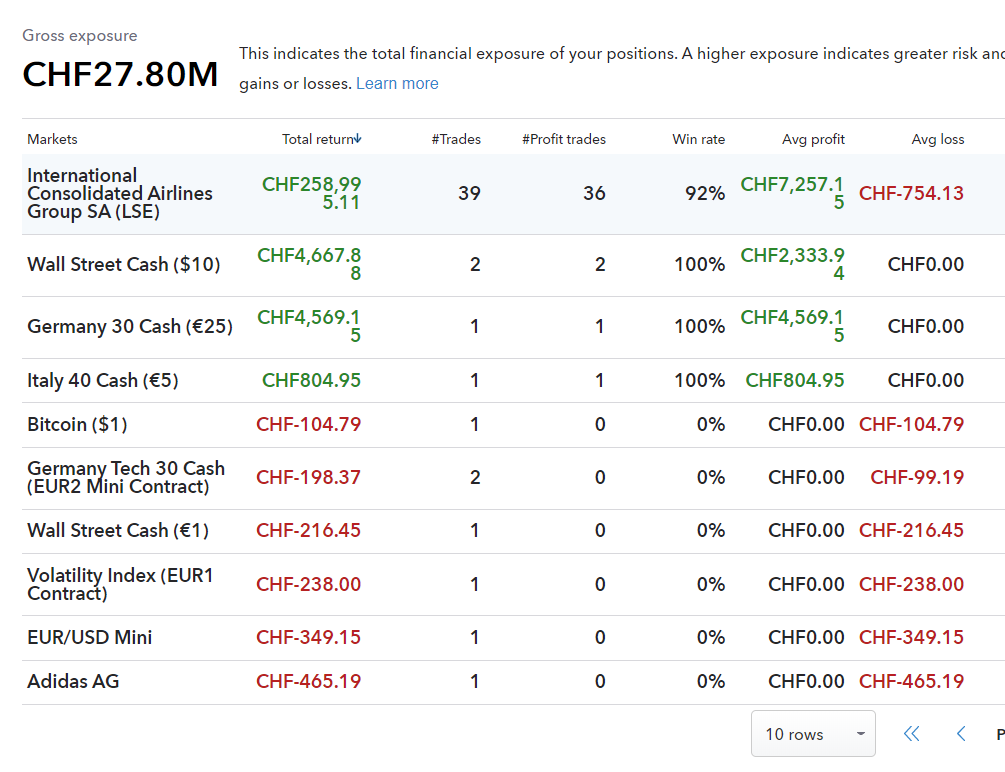Sort by the Avg loss column
This screenshot has width=1005, height=772.
pyautogui.click(x=938, y=139)
